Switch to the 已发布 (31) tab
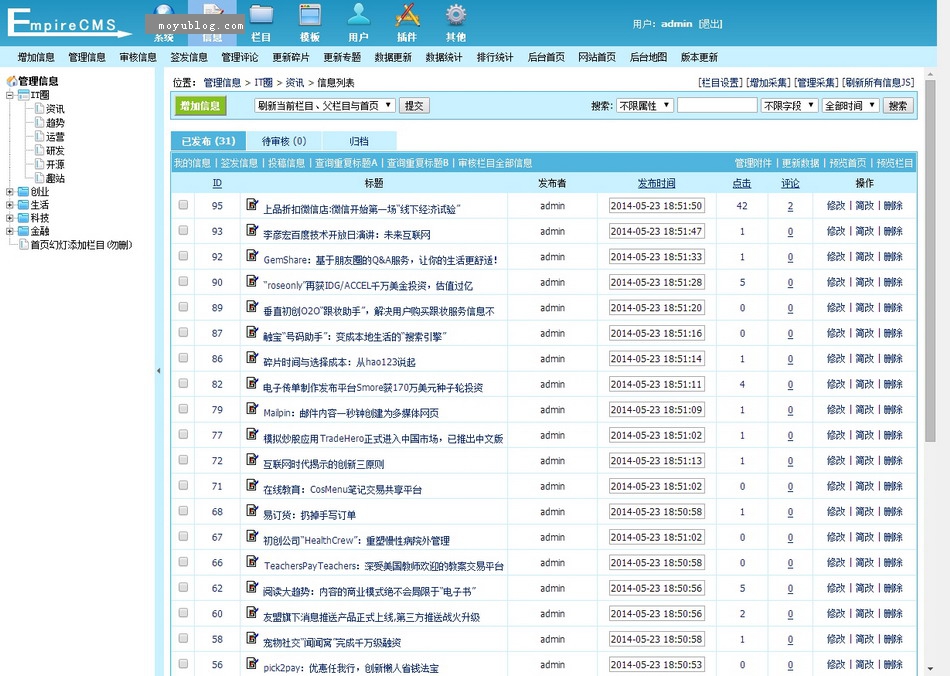The width and height of the screenshot is (950, 676). click(208, 141)
